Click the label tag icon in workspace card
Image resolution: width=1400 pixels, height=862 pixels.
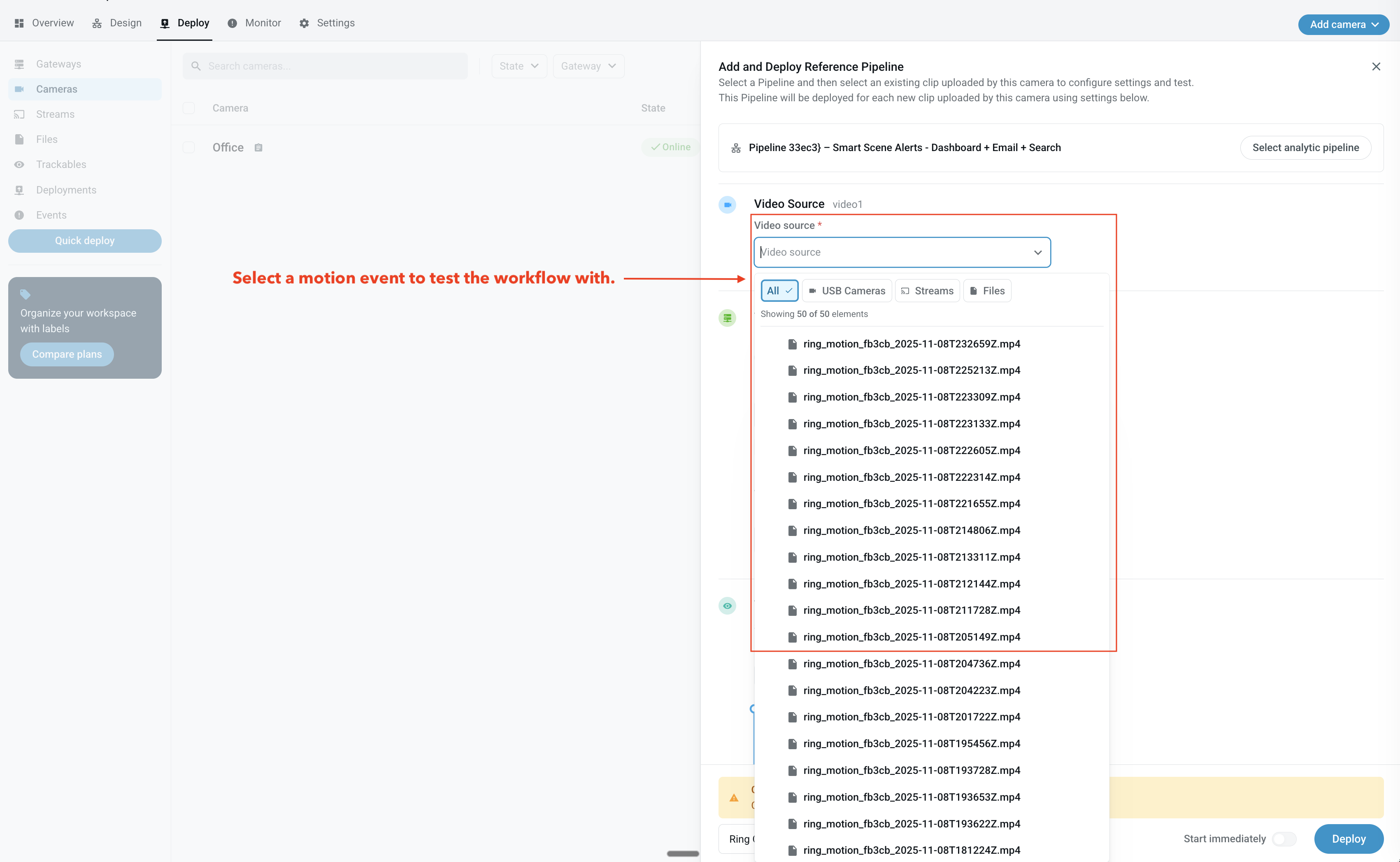pyautogui.click(x=25, y=294)
